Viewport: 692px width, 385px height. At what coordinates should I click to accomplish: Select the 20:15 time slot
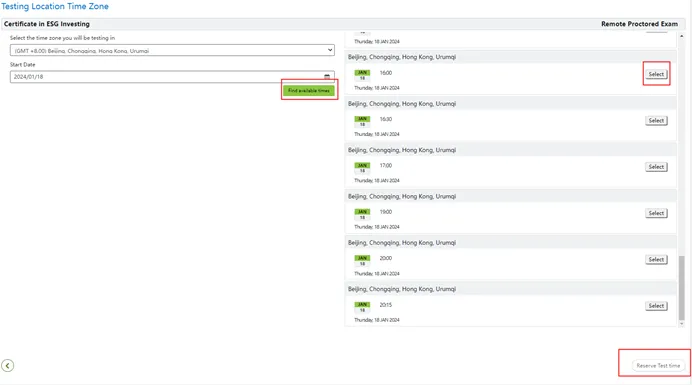(656, 306)
